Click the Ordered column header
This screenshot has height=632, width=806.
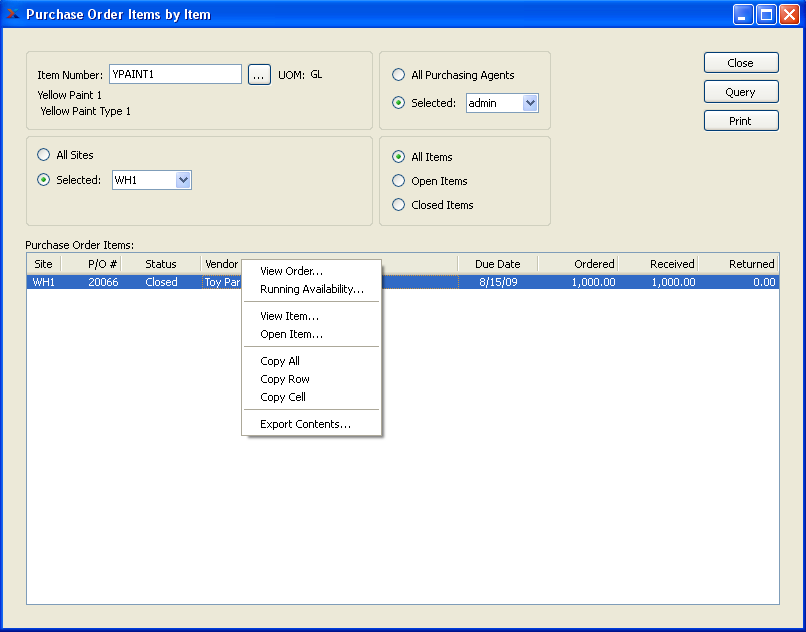[x=579, y=264]
